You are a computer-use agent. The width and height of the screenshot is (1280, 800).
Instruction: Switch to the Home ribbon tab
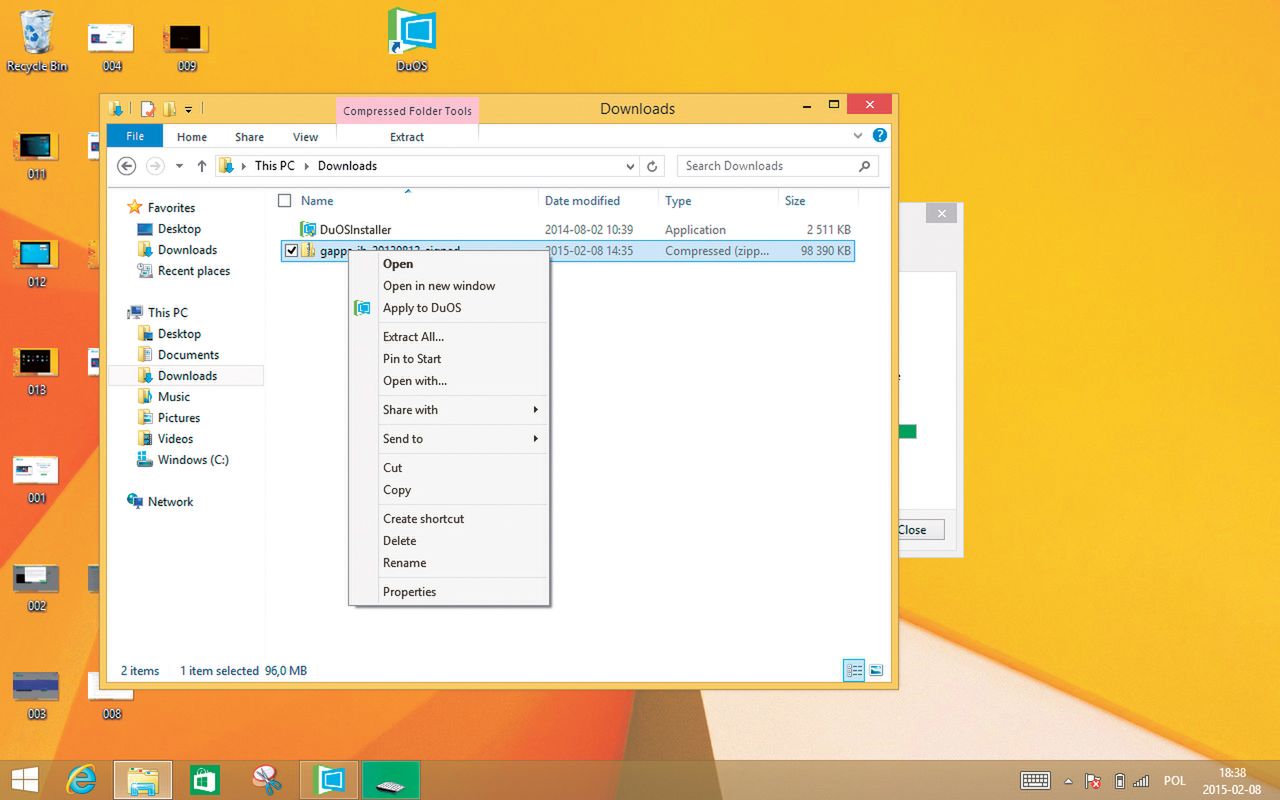pyautogui.click(x=192, y=137)
